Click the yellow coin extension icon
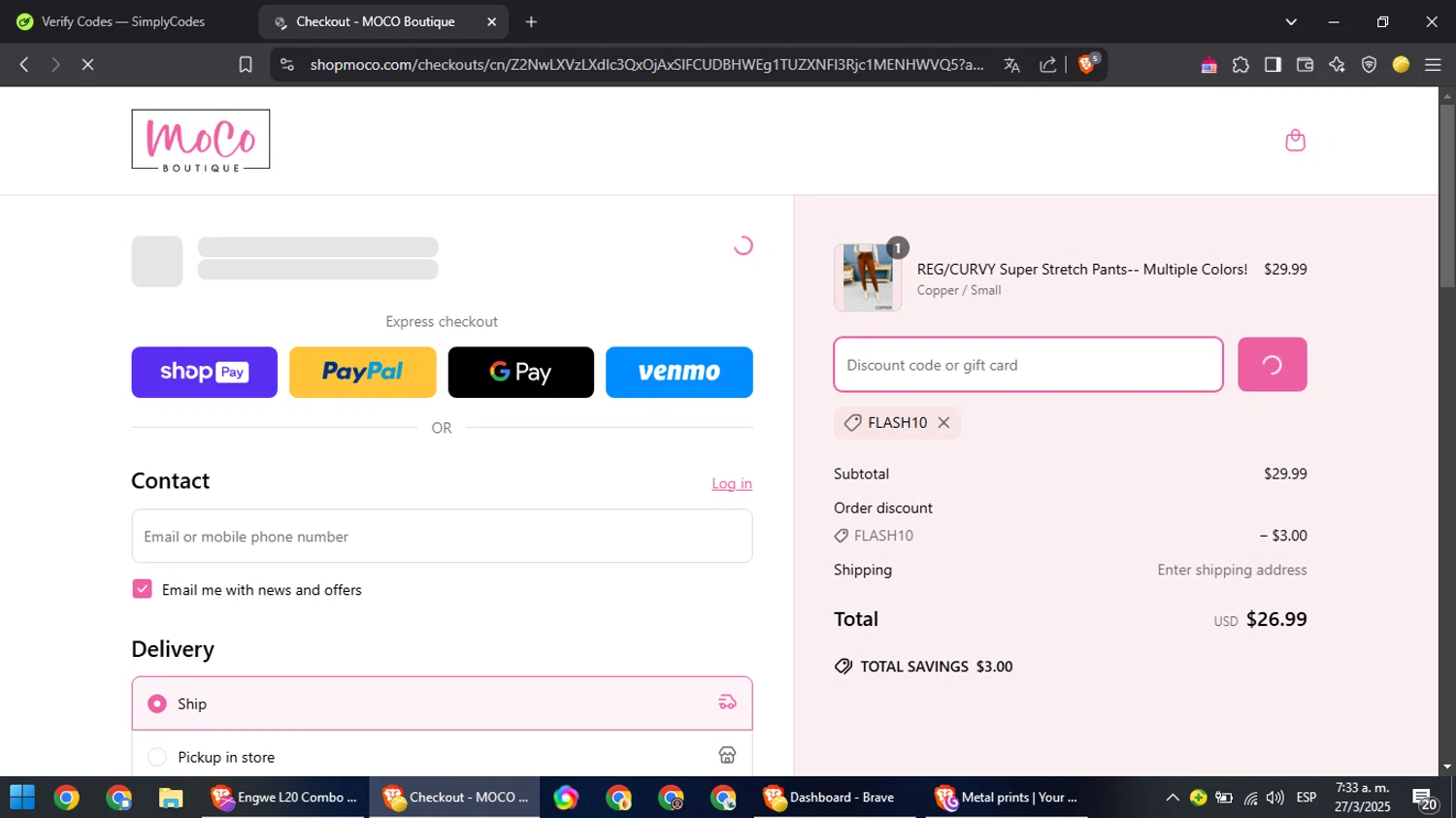Viewport: 1456px width, 818px height. [x=1401, y=65]
